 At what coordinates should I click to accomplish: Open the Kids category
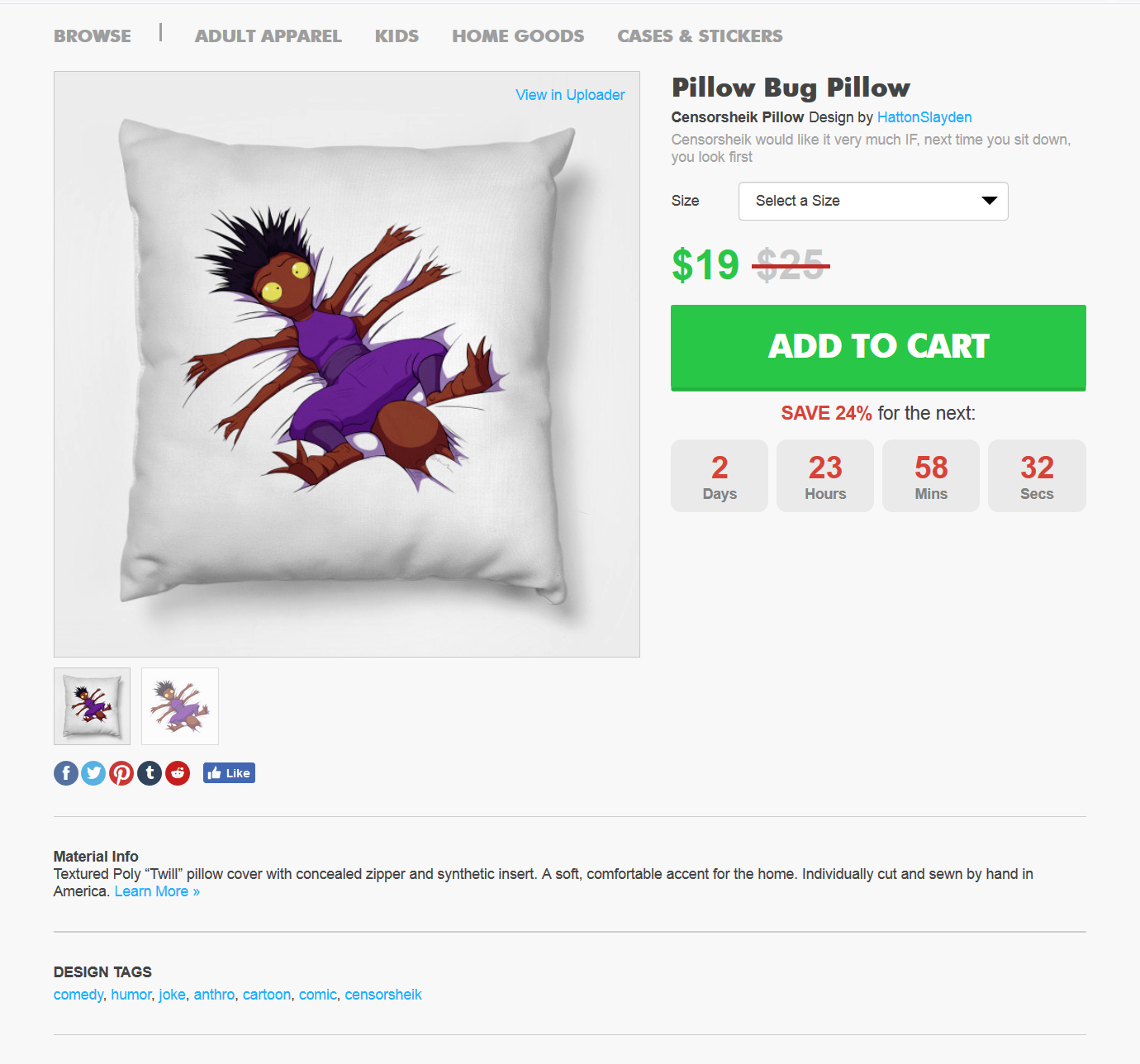click(x=397, y=36)
